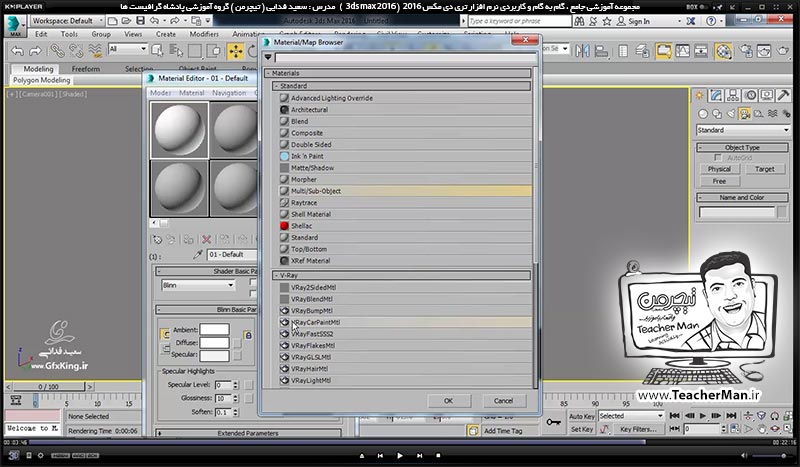Click the Open File folder icon
The width and height of the screenshot is (800, 467).
click(x=126, y=21)
